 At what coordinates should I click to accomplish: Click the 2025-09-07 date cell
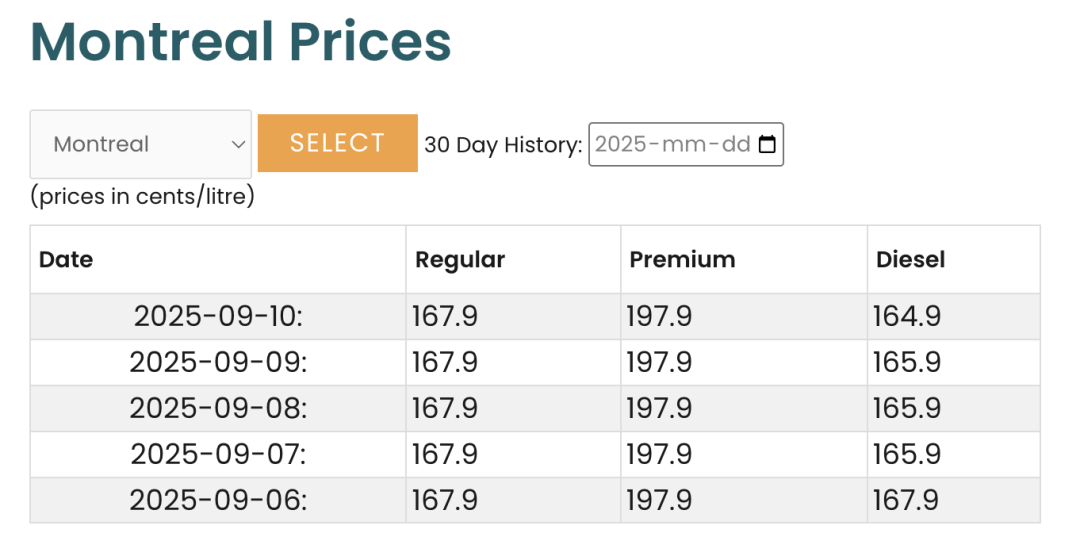pos(218,455)
